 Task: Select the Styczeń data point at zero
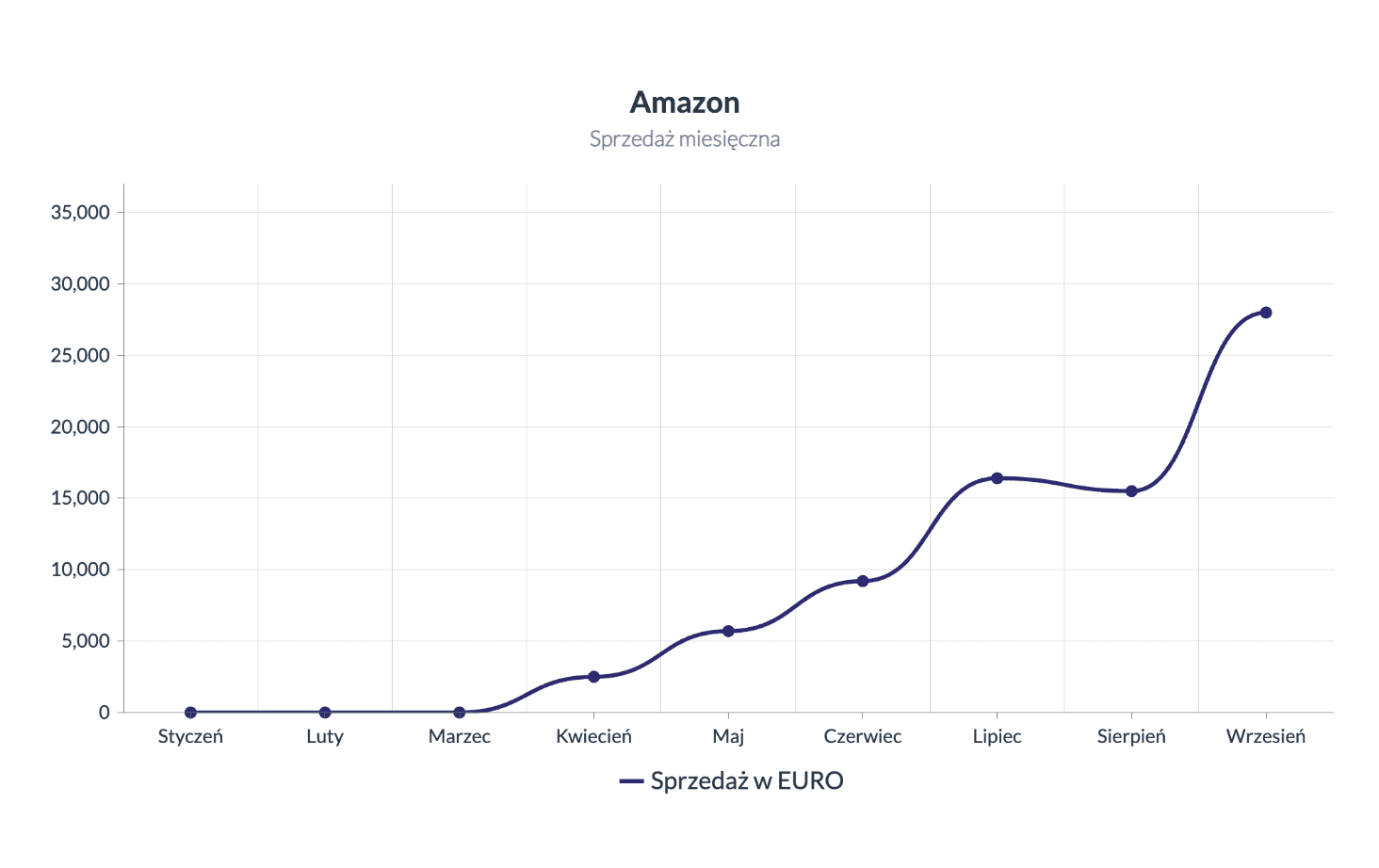(190, 713)
